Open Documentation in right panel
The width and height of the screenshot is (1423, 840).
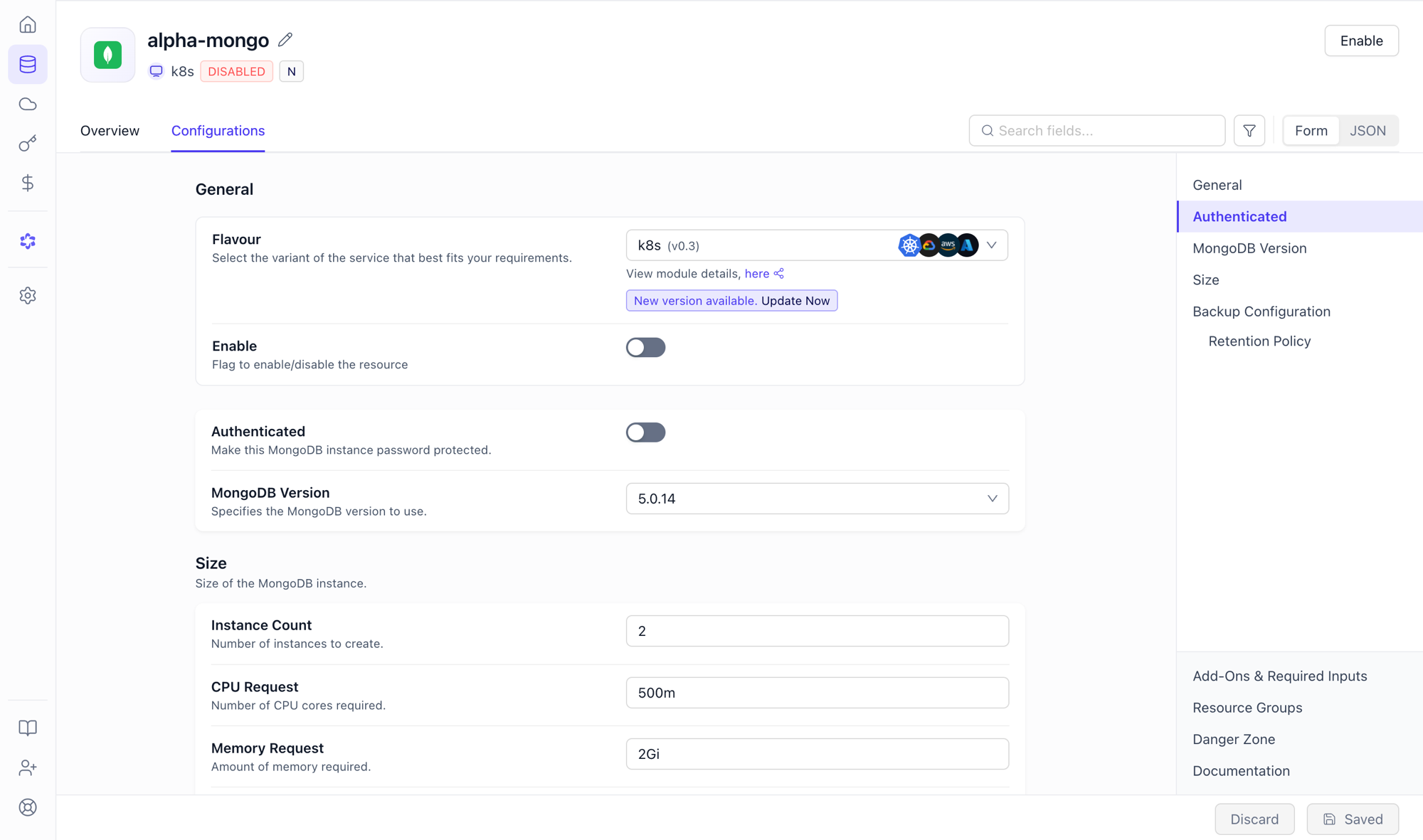[1241, 771]
